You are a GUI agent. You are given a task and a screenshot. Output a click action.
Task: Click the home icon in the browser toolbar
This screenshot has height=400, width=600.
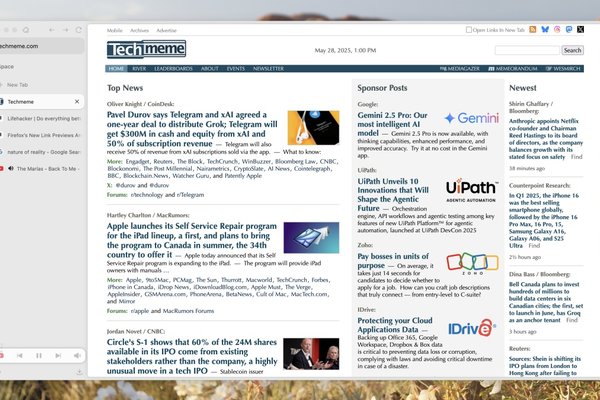(x=26, y=30)
